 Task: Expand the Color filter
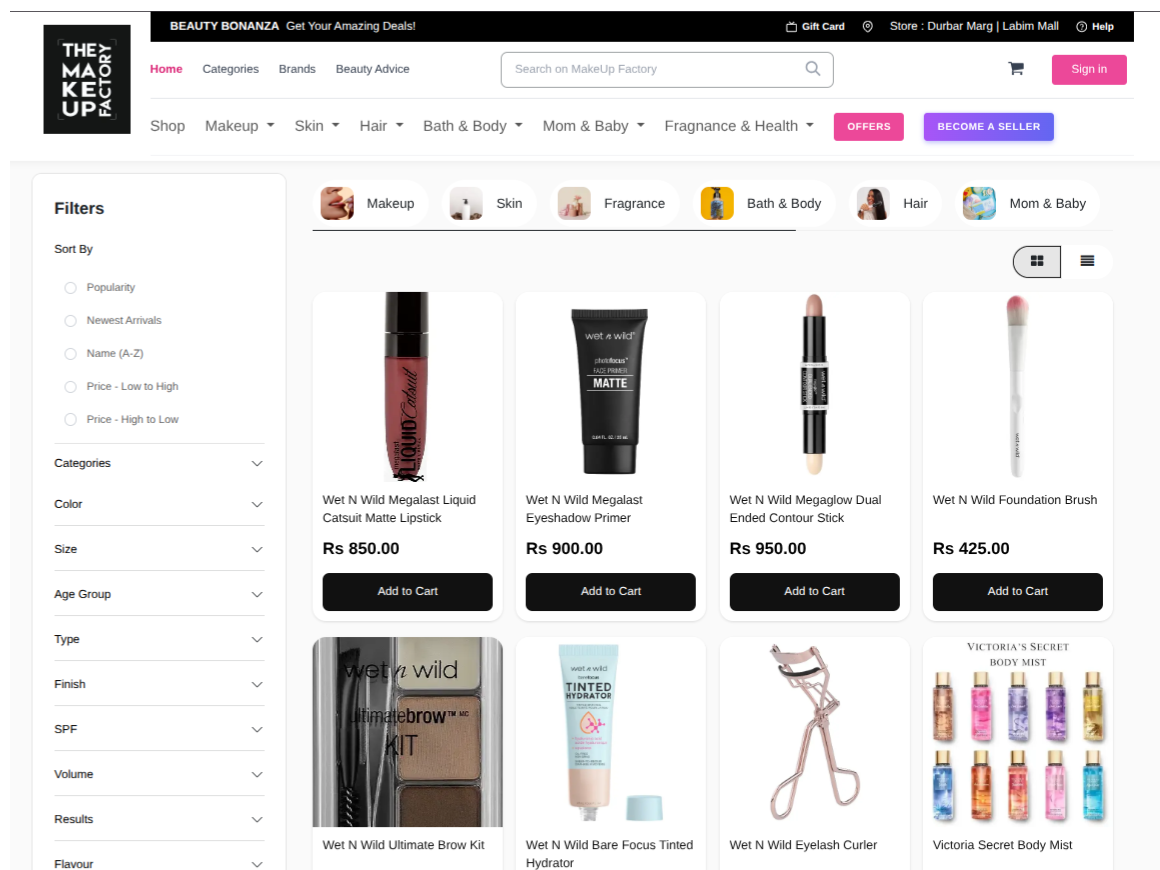tap(159, 505)
